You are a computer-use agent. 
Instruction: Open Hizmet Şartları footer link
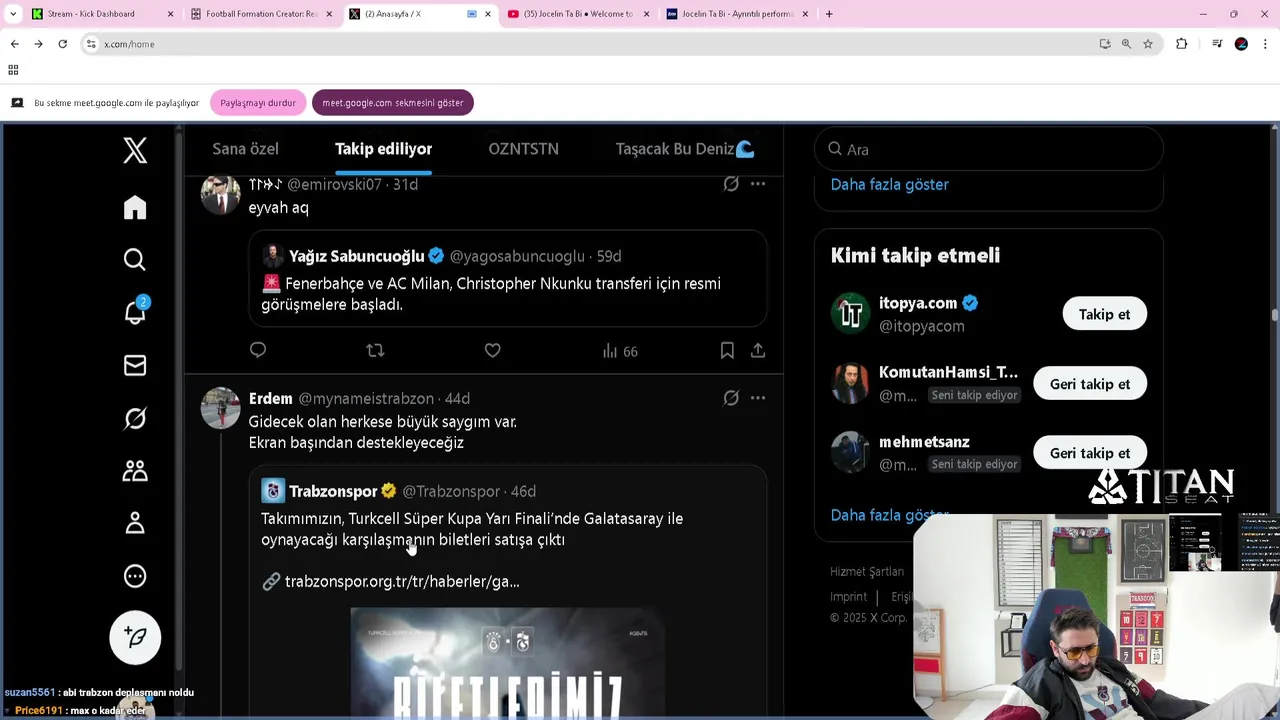click(867, 572)
